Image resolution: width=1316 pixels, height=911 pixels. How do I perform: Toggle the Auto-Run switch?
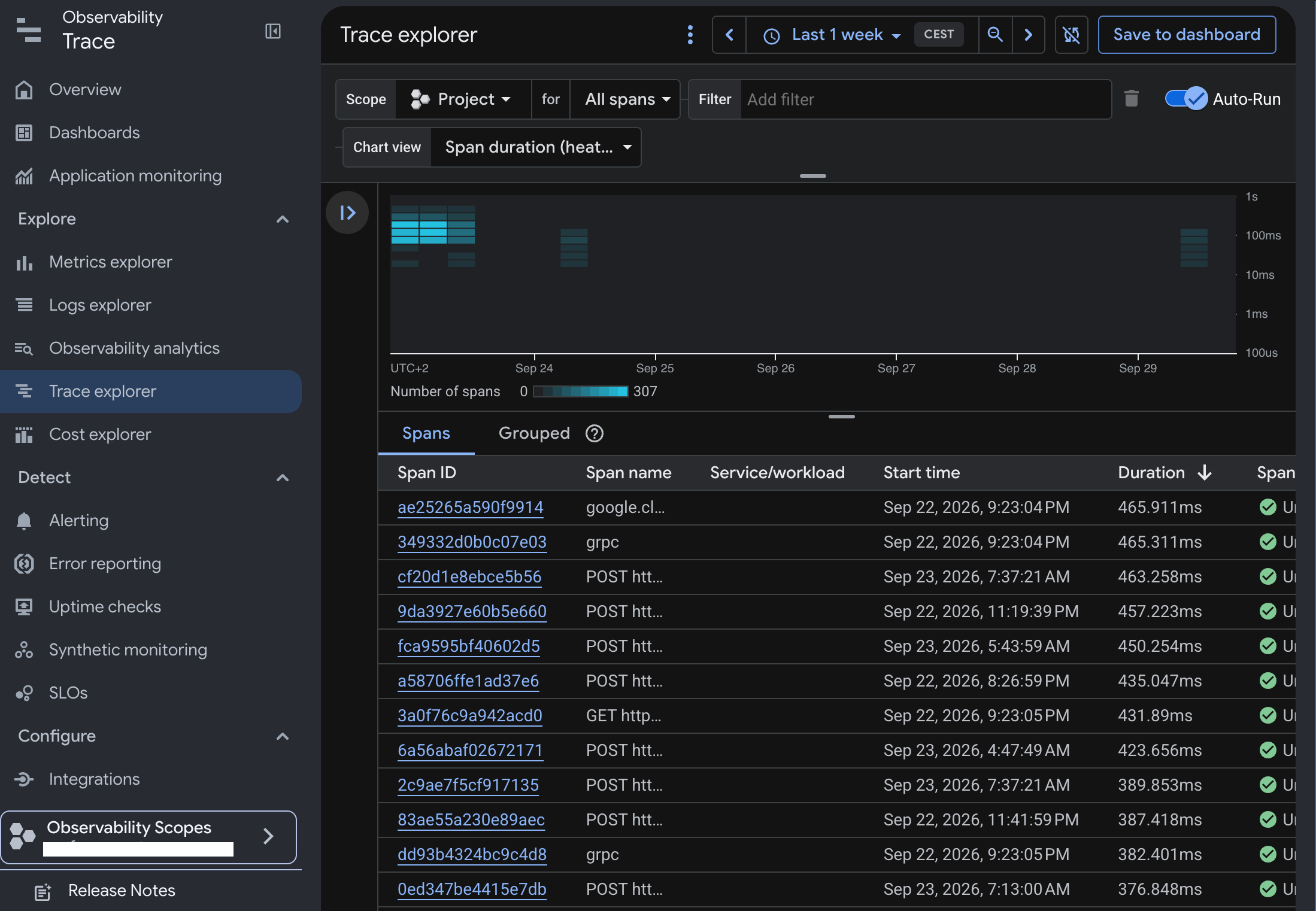1186,99
